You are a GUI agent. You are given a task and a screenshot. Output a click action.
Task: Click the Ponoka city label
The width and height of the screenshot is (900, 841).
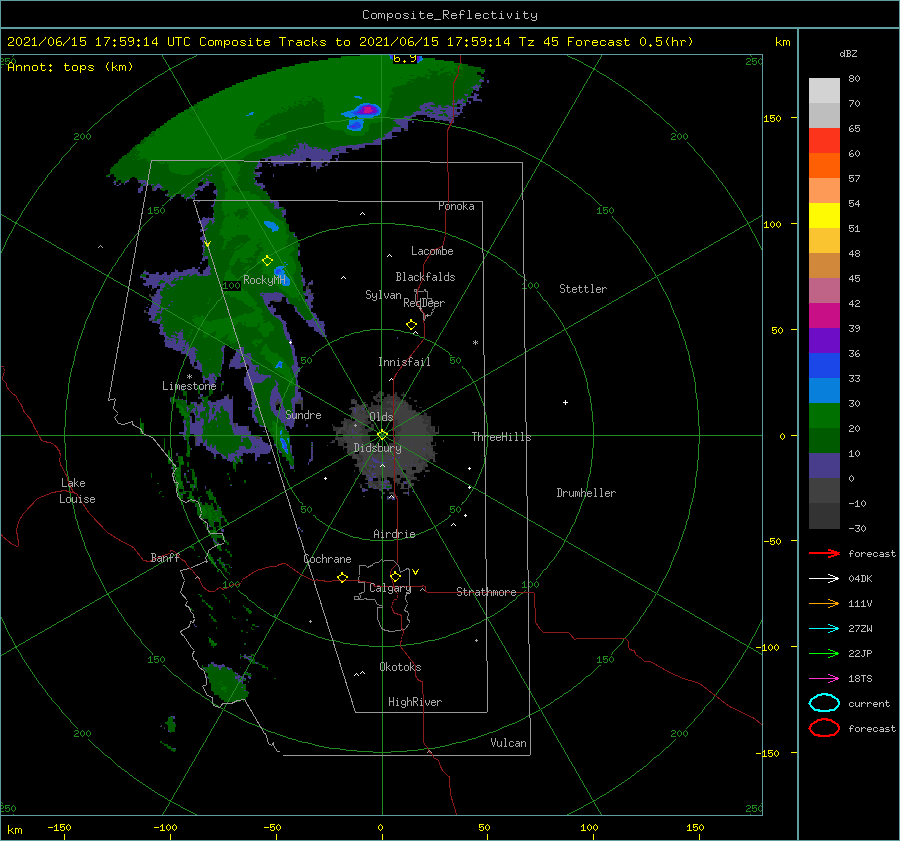[456, 206]
